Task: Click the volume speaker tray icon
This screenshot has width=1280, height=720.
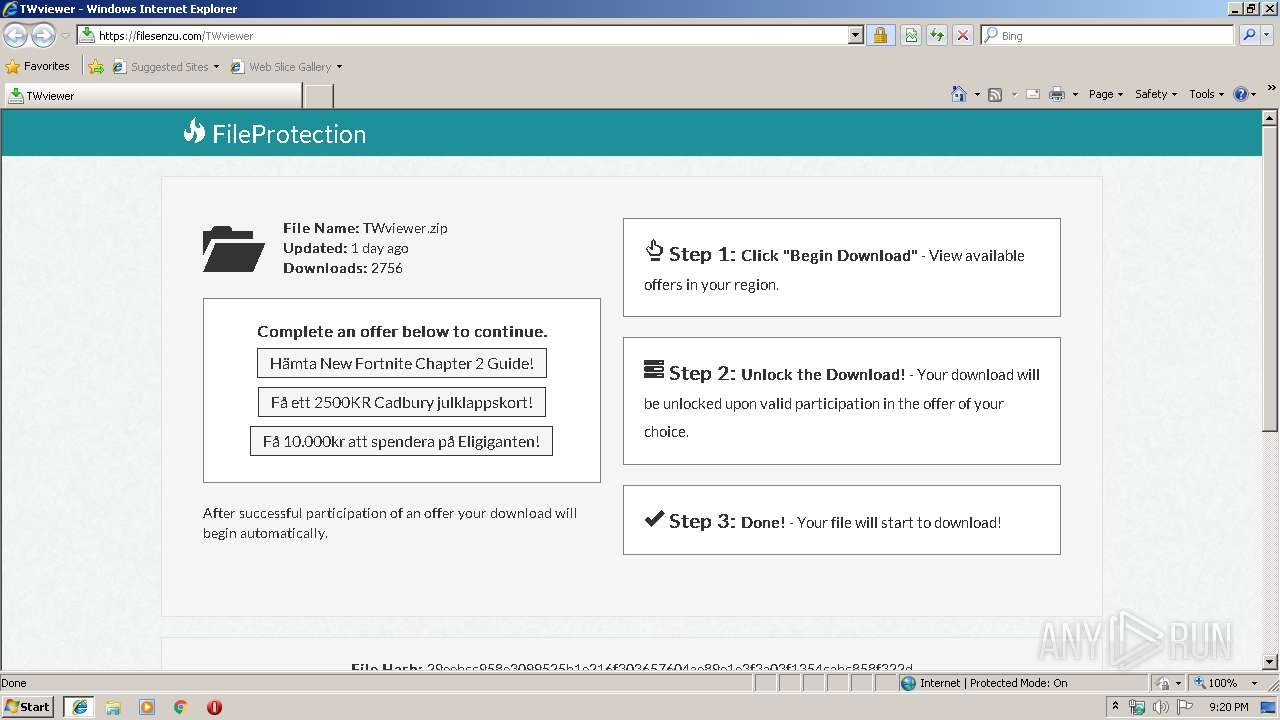Action: 1161,707
